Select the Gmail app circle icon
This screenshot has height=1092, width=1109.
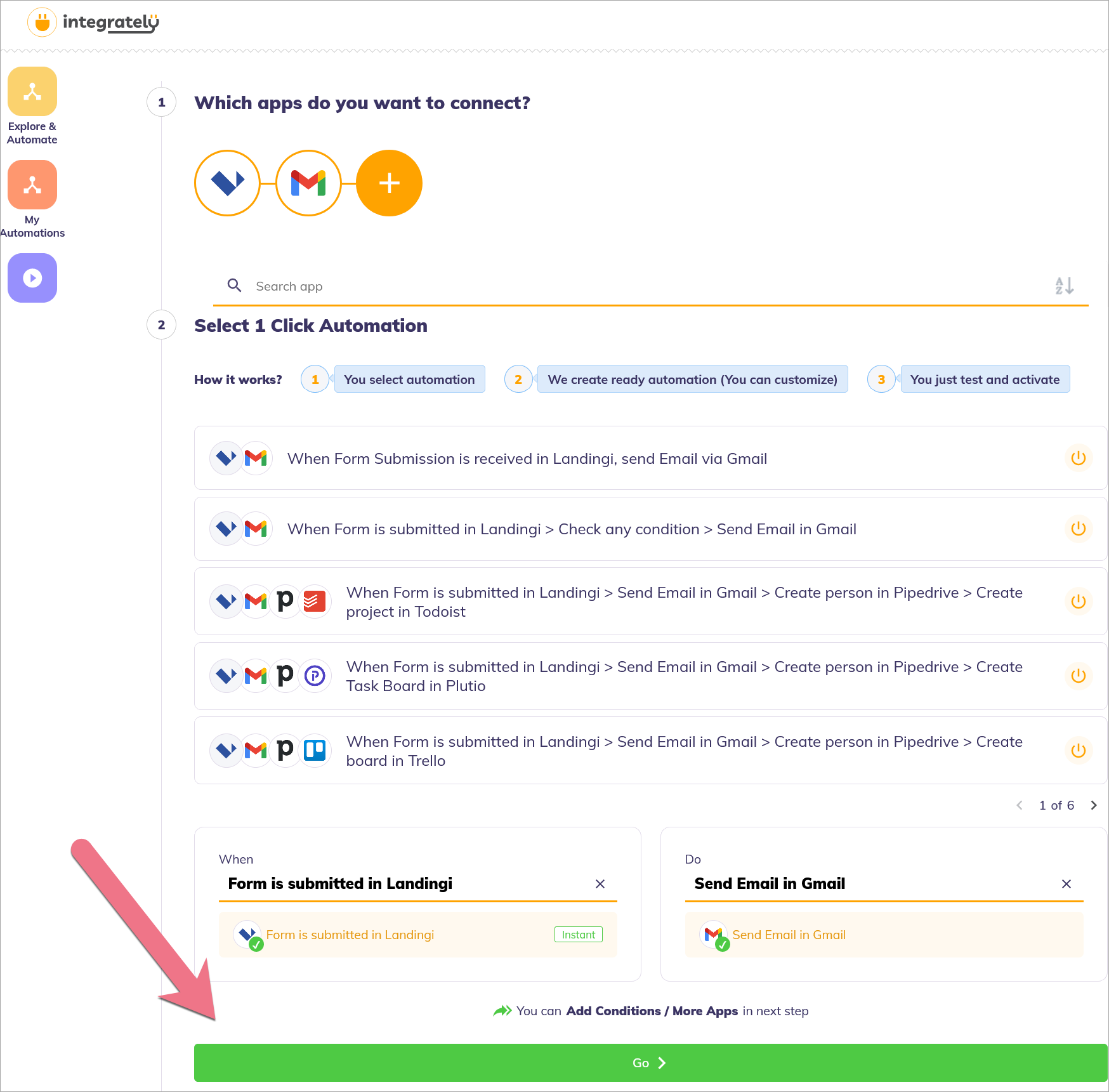point(308,183)
